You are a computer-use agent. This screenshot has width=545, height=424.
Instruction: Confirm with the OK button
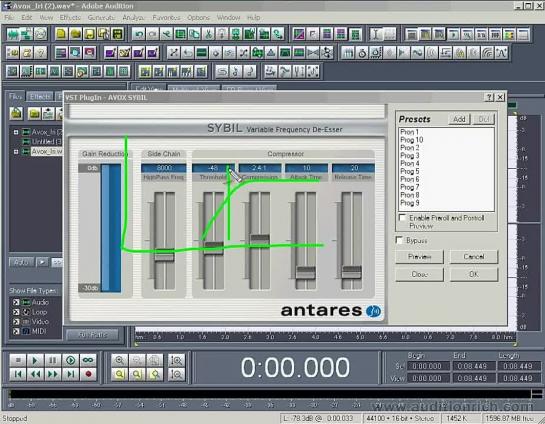pyautogui.click(x=474, y=275)
